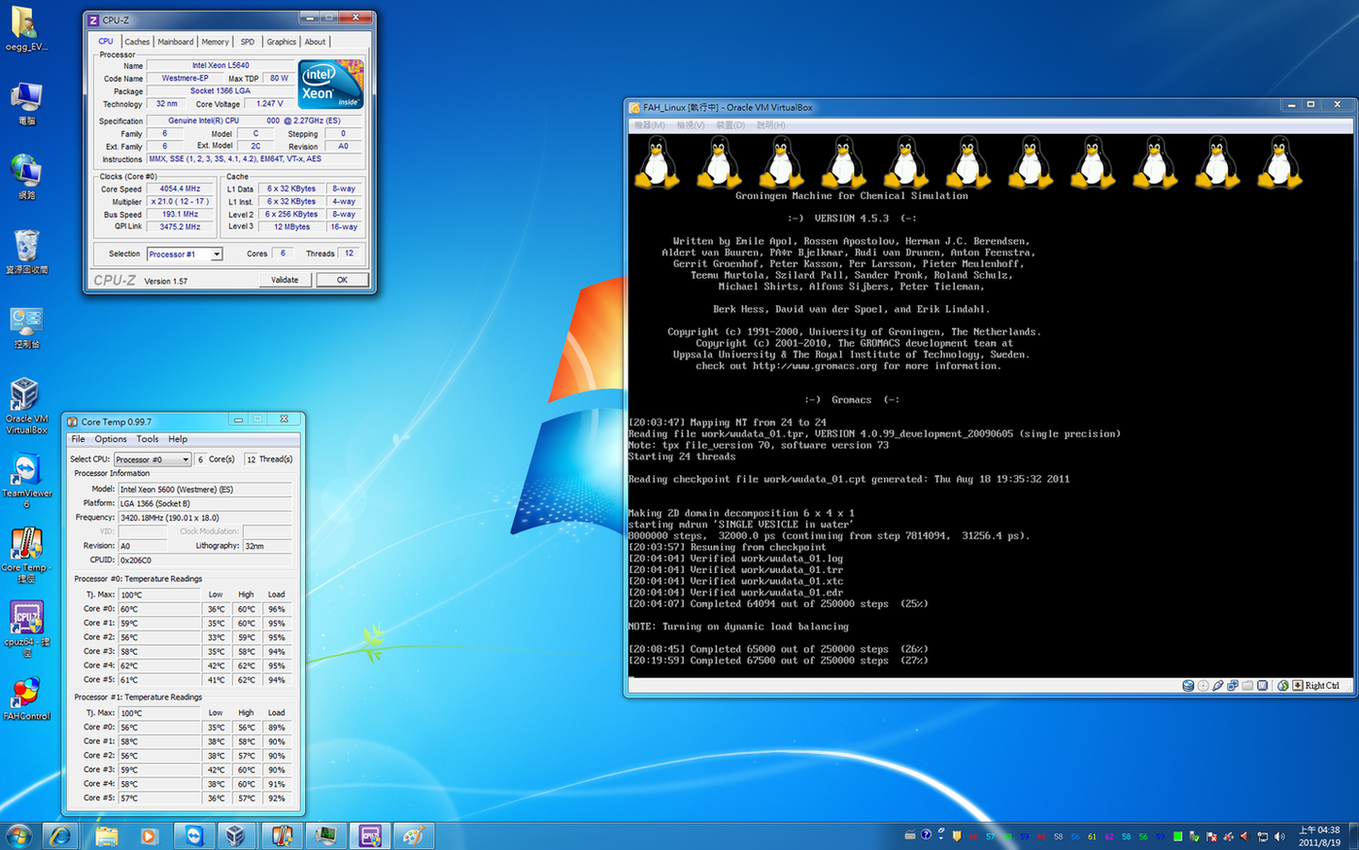Click the shared folders icon in VirtualBox status bar

pyautogui.click(x=1247, y=686)
